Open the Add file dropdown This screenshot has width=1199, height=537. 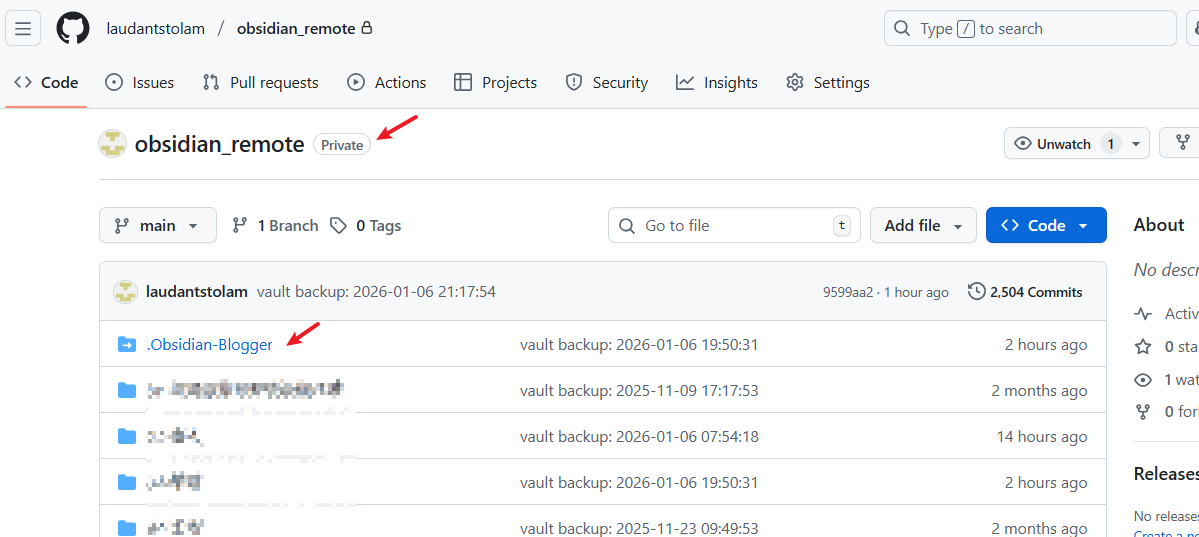[923, 226]
